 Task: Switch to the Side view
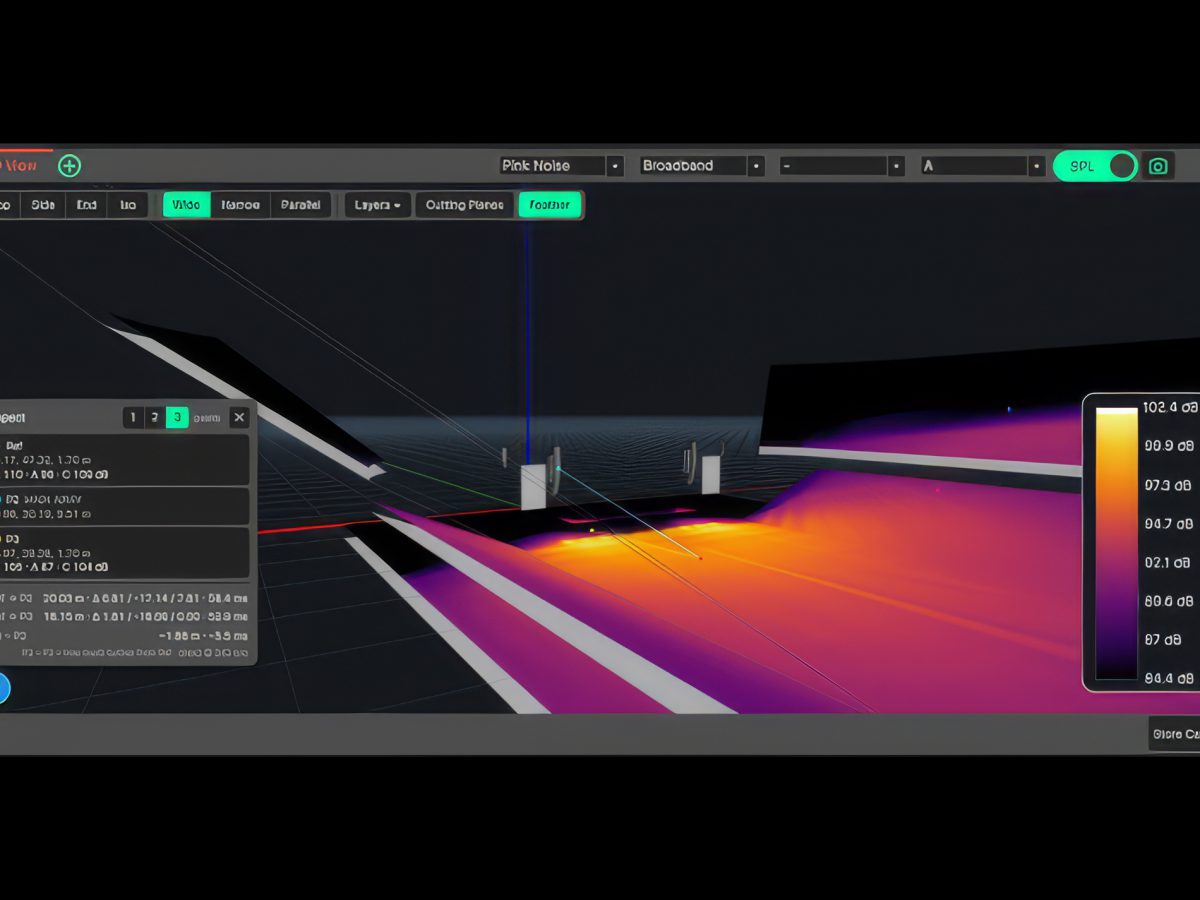coord(43,205)
